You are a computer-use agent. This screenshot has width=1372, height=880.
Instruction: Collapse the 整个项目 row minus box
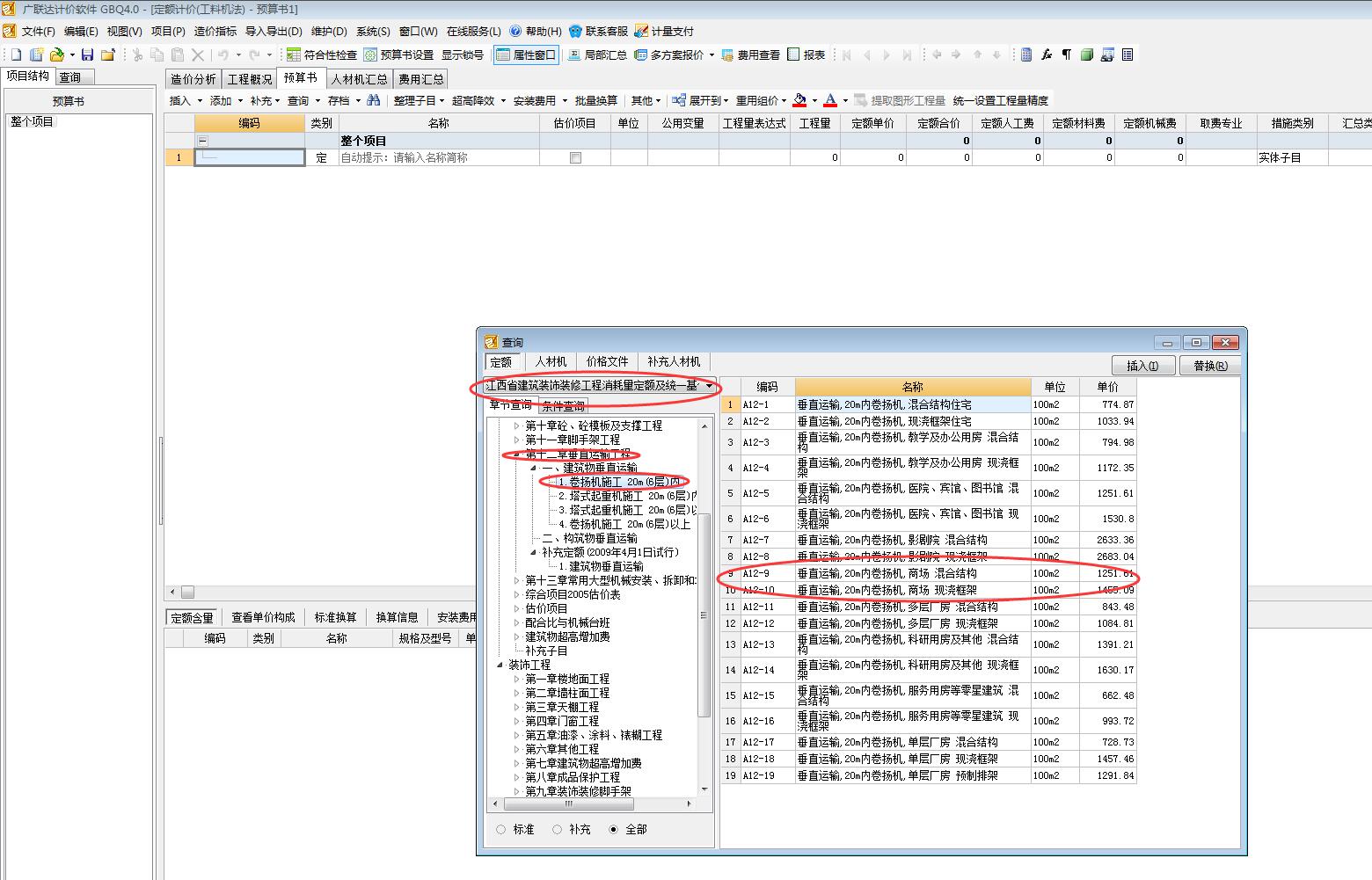tap(202, 141)
